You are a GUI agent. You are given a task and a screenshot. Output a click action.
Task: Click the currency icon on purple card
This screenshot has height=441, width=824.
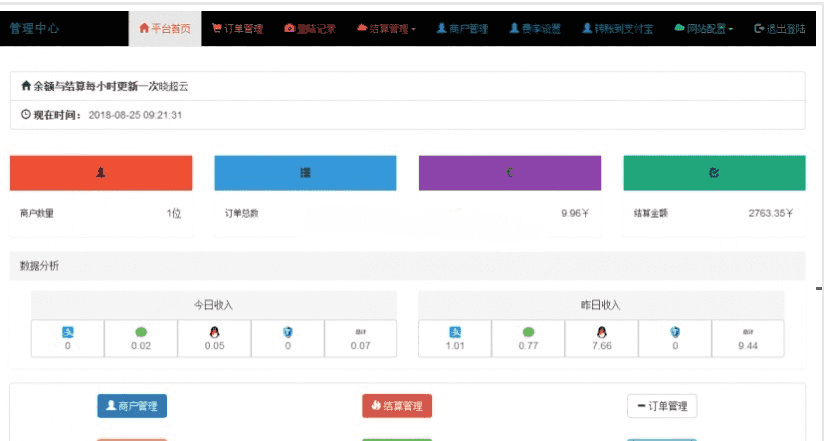click(x=510, y=172)
